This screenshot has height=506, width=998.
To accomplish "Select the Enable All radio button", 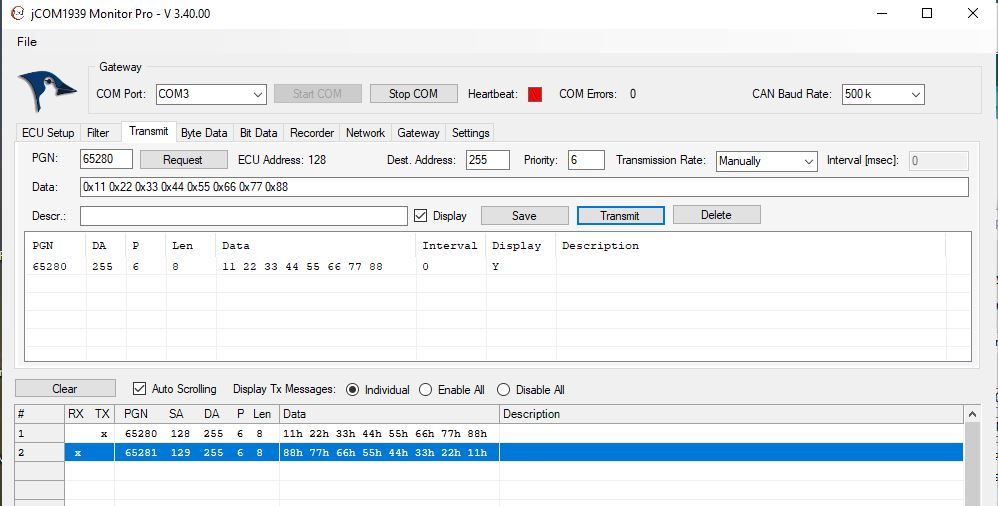I will 426,390.
